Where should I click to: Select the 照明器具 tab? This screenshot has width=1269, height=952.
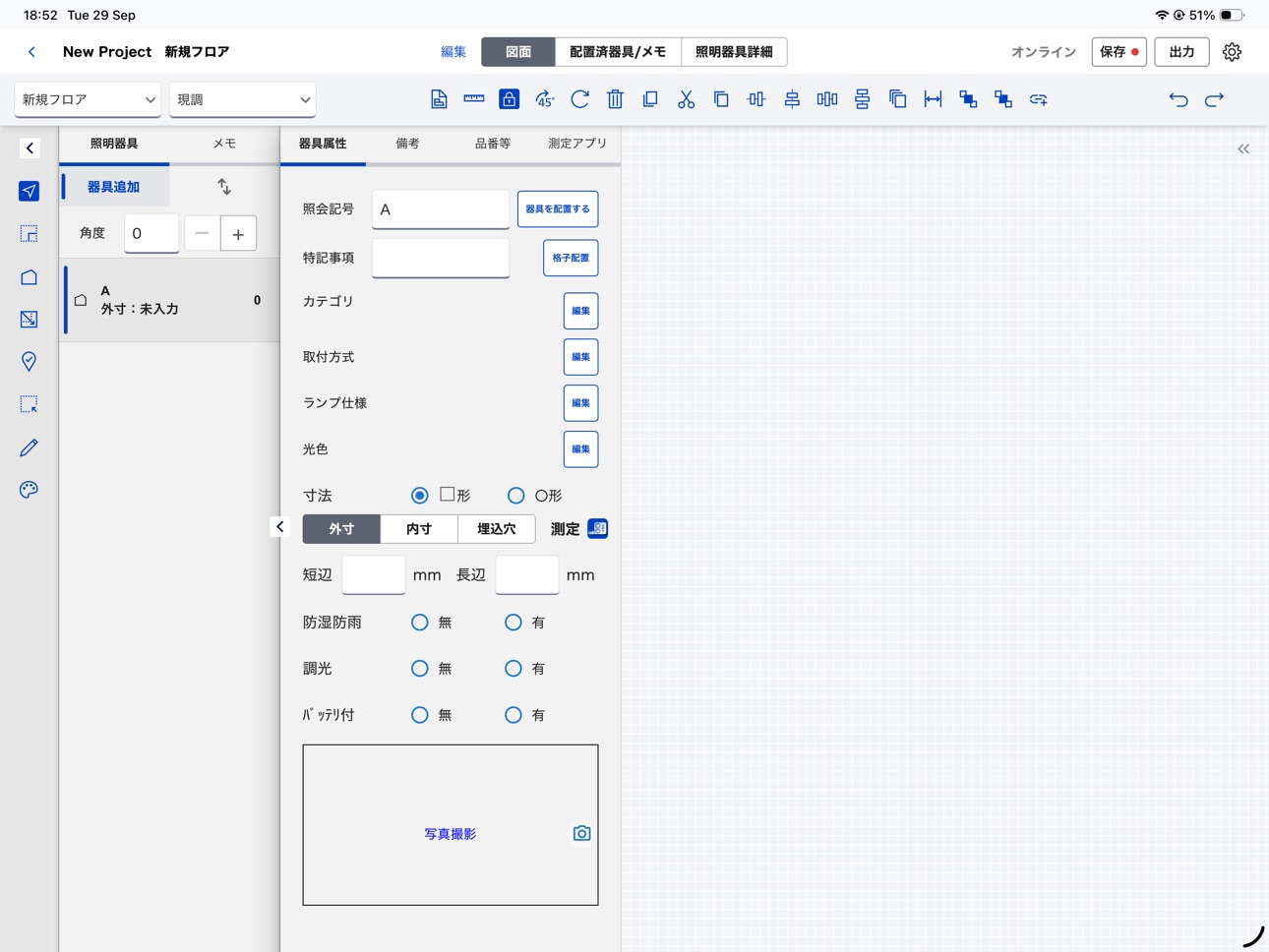[x=114, y=144]
